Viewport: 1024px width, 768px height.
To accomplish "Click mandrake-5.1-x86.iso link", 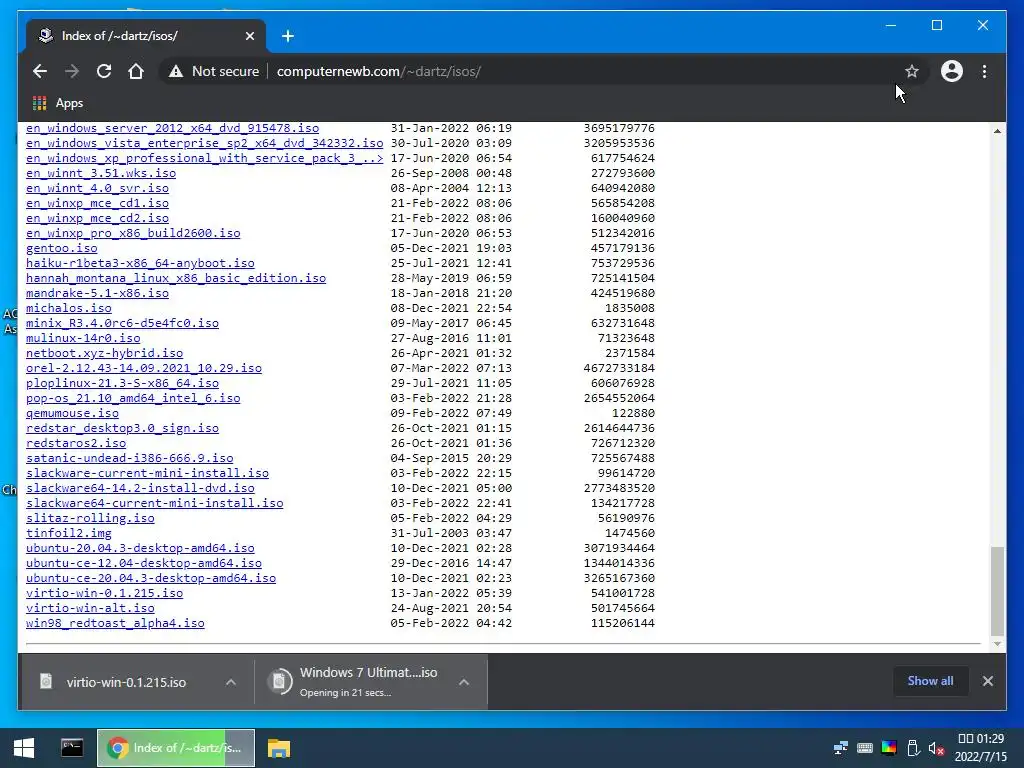I will click(x=97, y=293).
